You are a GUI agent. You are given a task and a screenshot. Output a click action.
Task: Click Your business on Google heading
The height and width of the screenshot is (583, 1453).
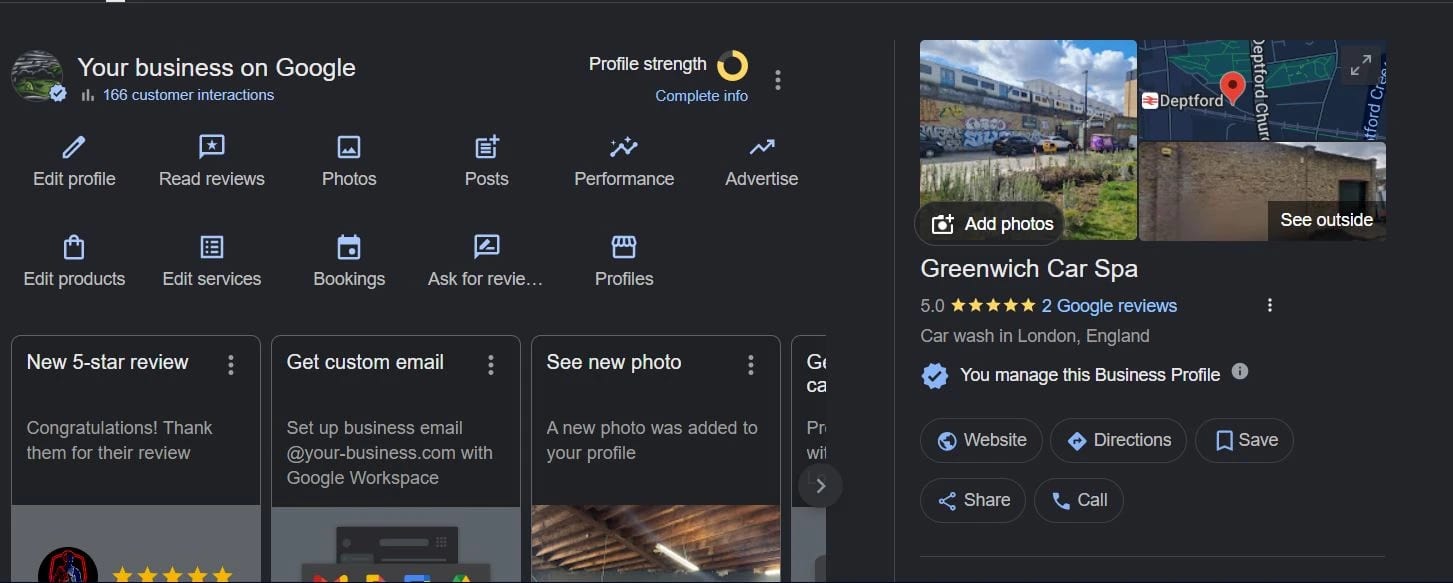[216, 67]
